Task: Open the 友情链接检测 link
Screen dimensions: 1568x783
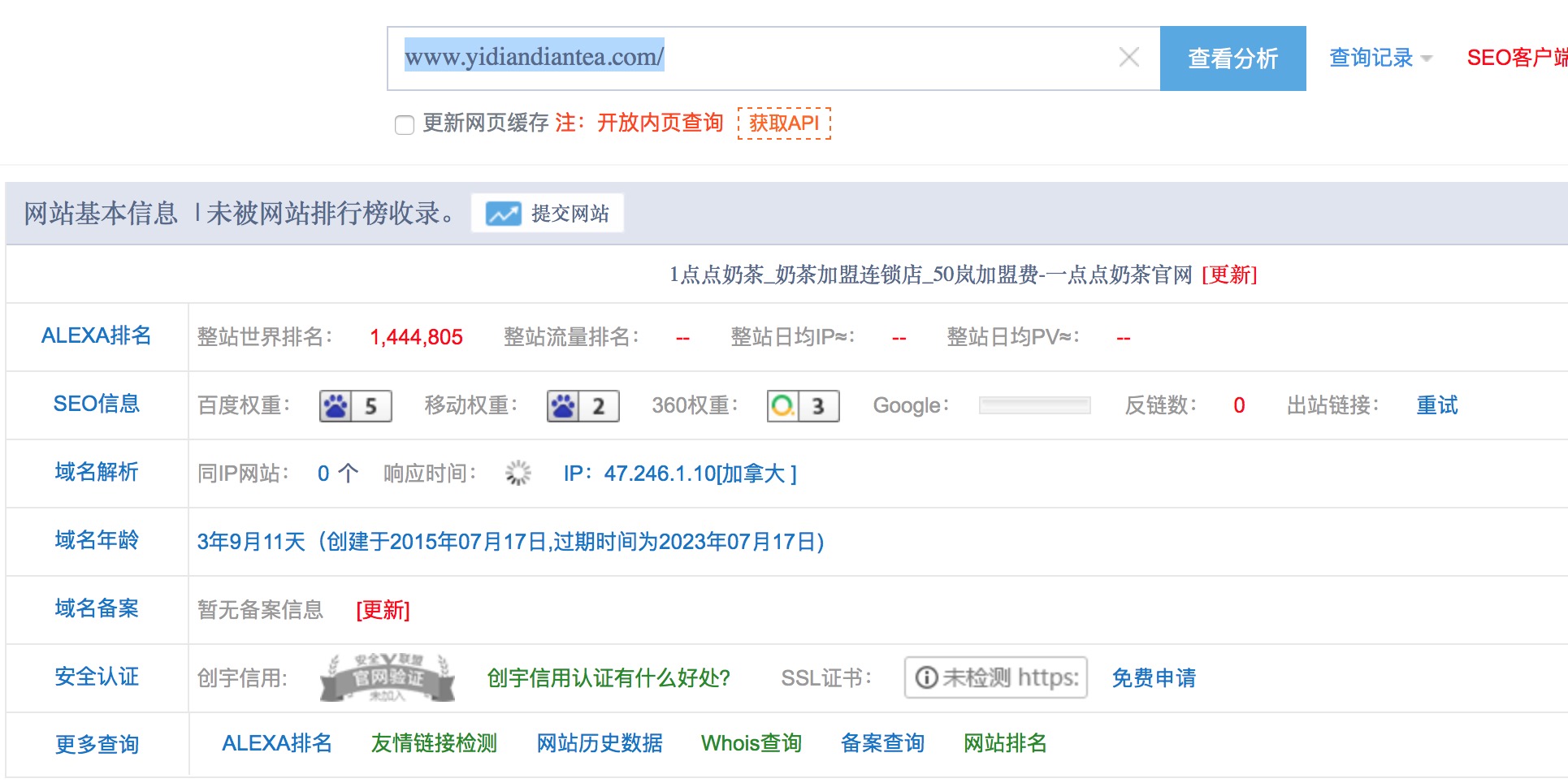Action: pyautogui.click(x=434, y=743)
